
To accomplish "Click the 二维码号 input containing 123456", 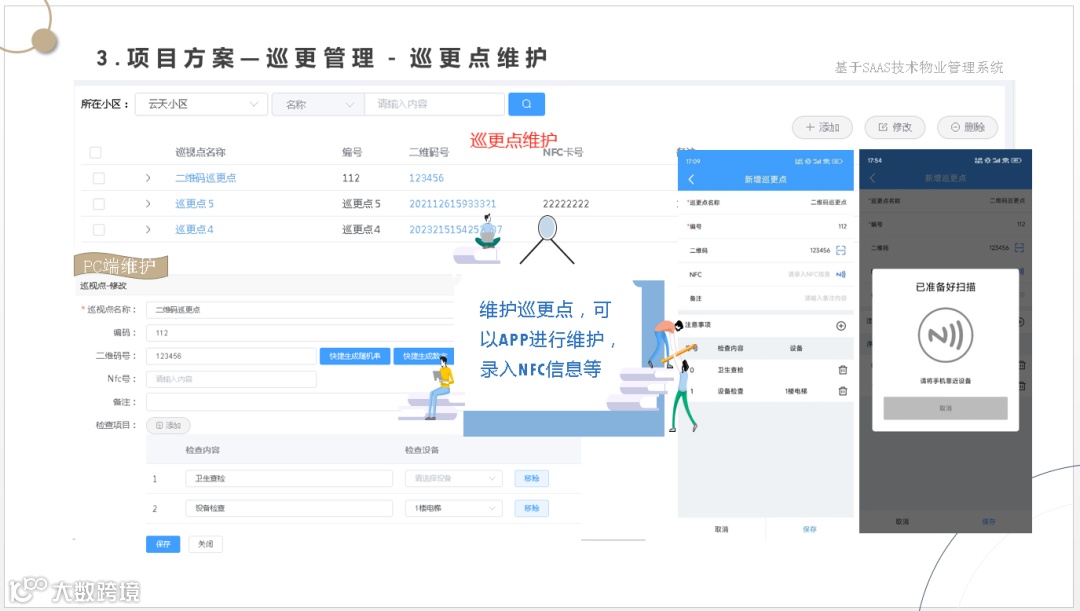I will tap(231, 356).
